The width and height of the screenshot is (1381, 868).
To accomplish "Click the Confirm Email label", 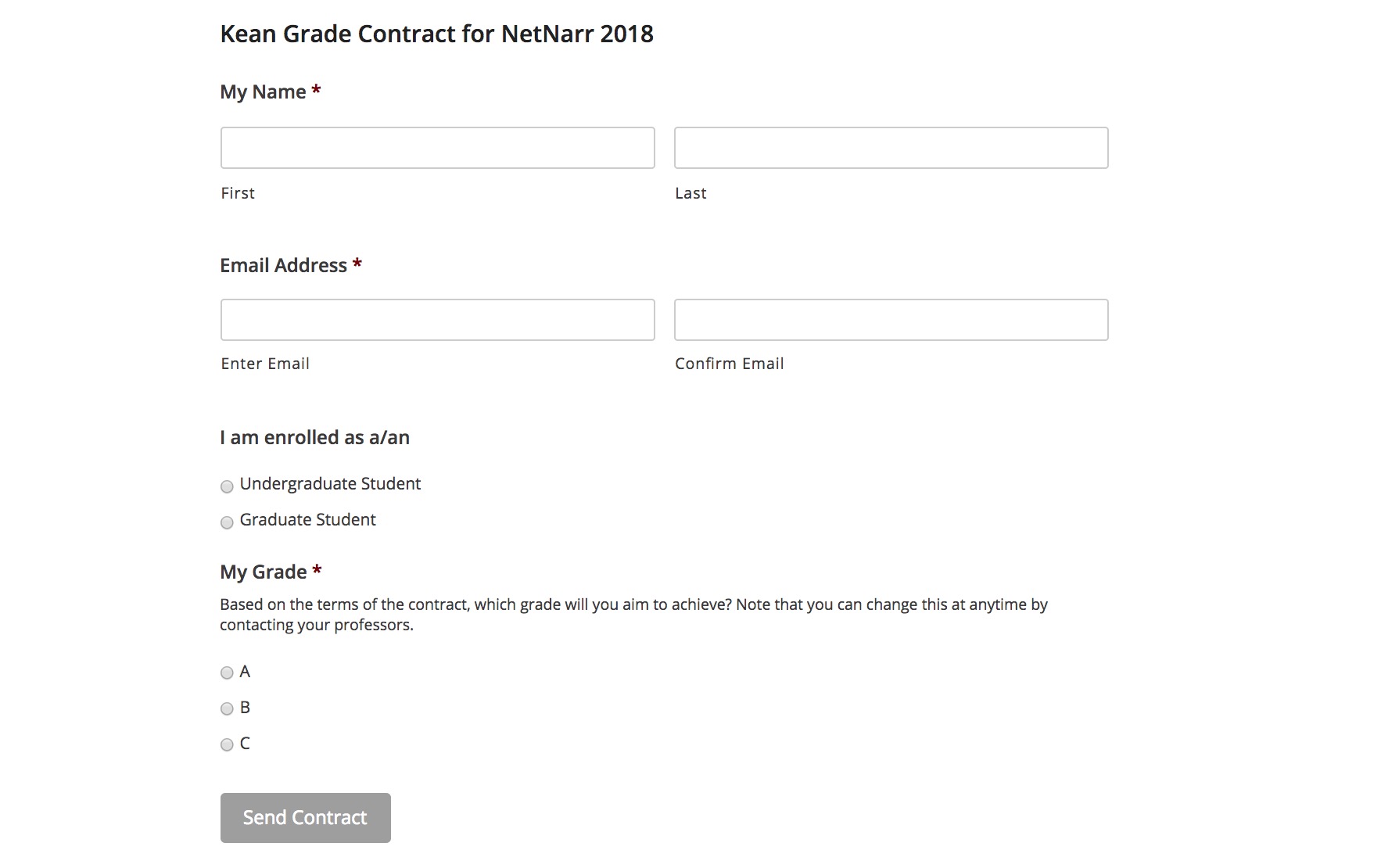I will [x=730, y=363].
